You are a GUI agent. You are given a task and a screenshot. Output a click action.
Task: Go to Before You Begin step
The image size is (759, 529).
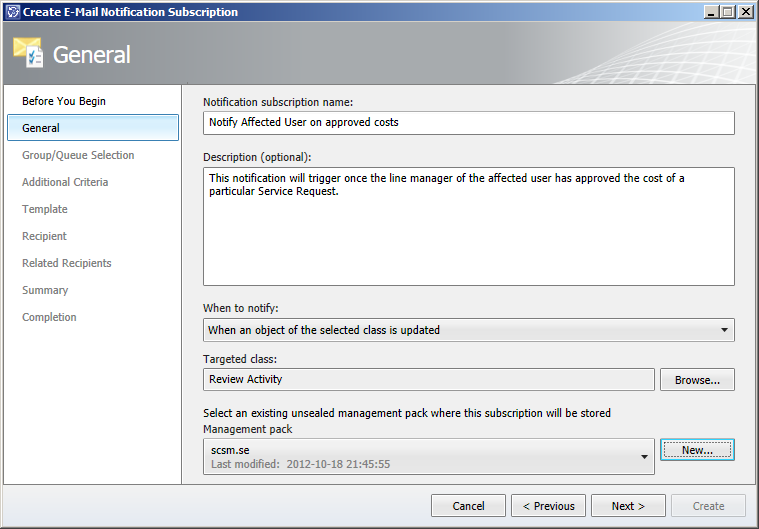[64, 101]
